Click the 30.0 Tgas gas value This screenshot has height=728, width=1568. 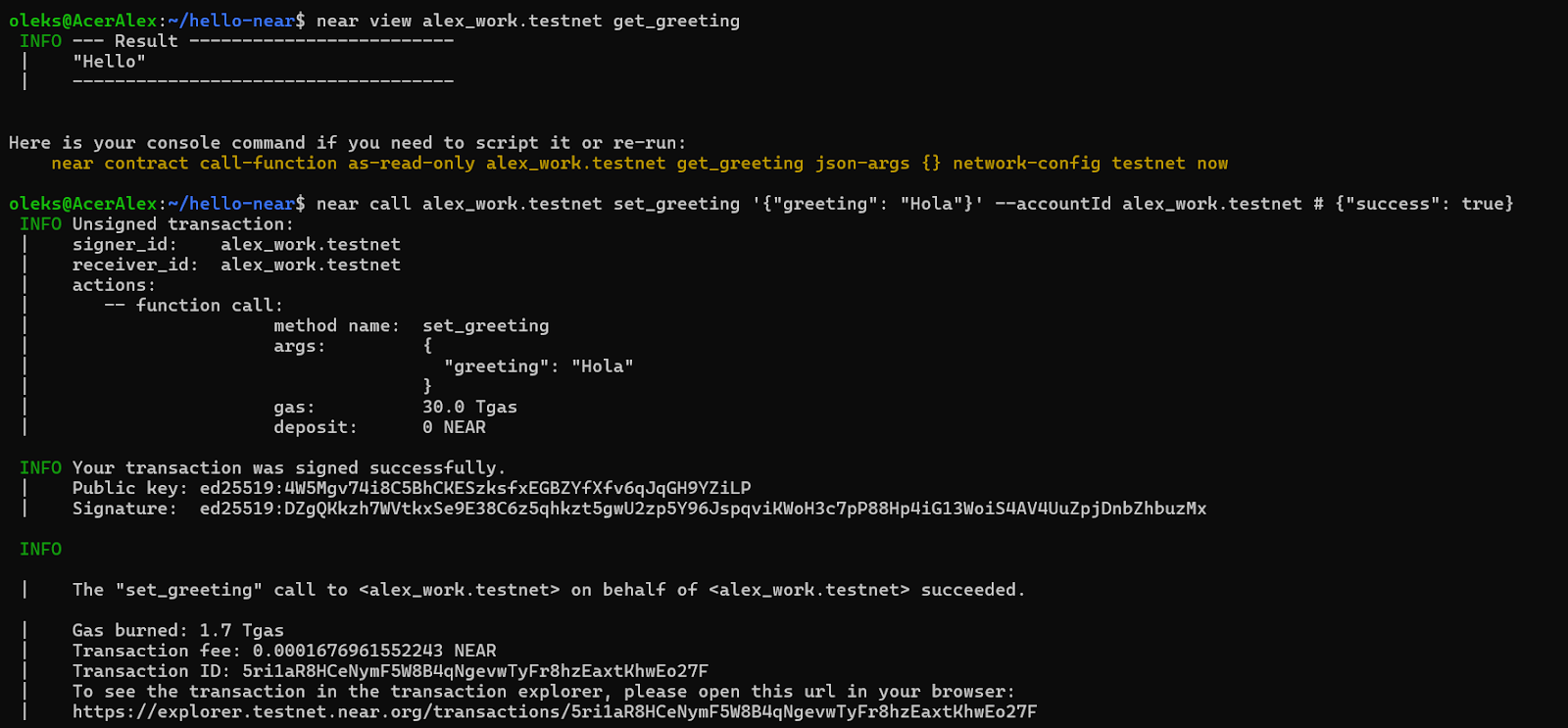coord(469,407)
